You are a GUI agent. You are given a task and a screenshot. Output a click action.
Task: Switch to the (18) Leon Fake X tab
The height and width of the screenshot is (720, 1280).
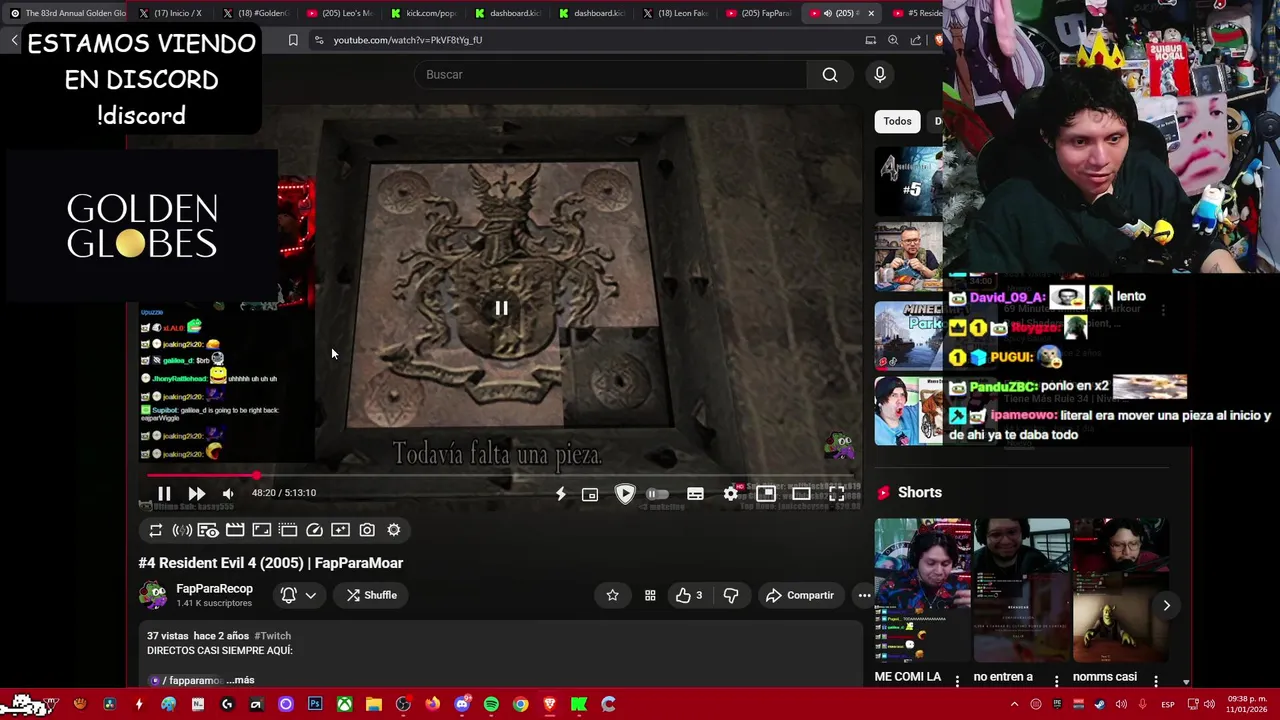[x=675, y=13]
